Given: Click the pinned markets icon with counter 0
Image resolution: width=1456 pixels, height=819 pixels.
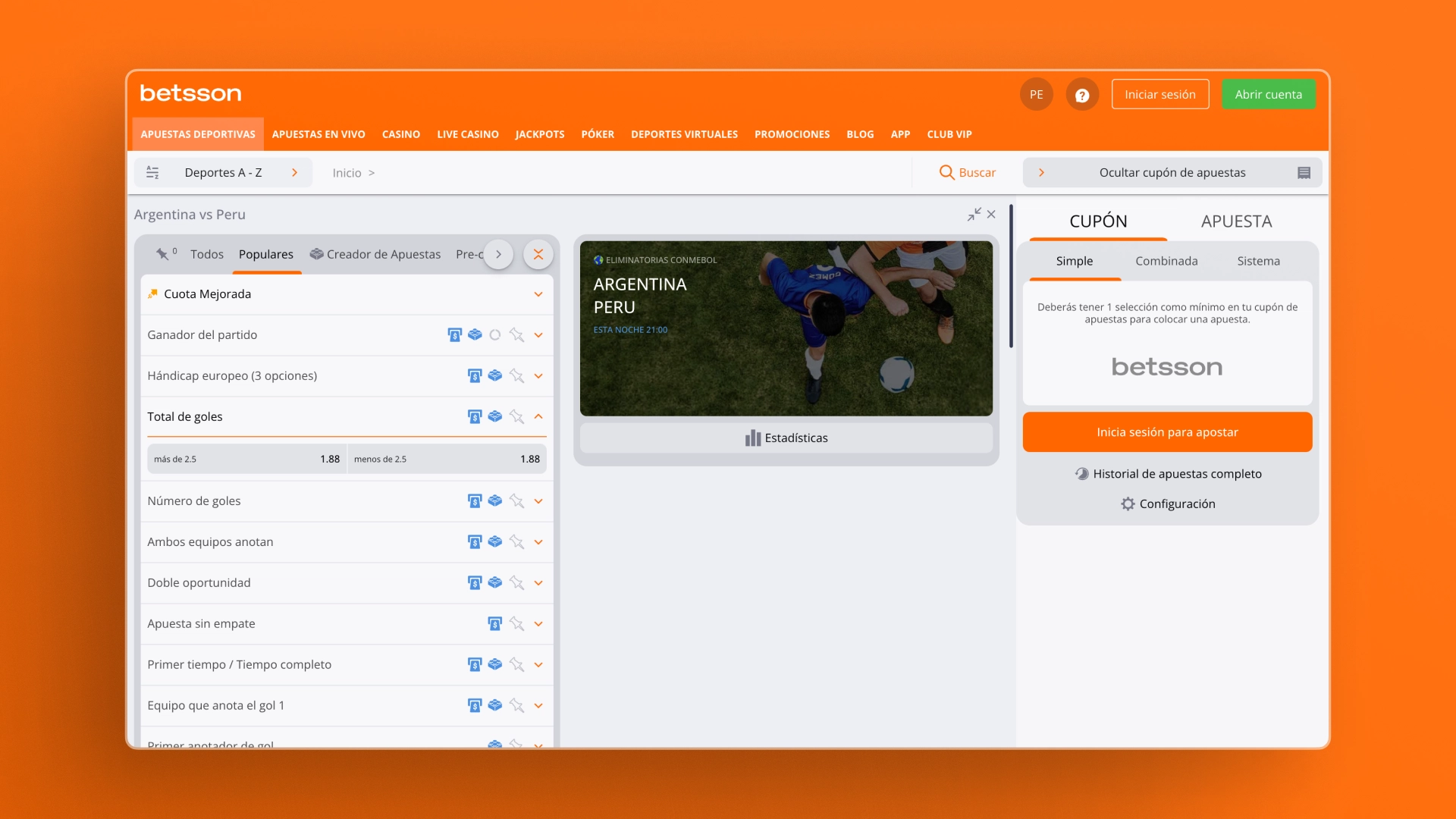Looking at the screenshot, I should tap(165, 254).
